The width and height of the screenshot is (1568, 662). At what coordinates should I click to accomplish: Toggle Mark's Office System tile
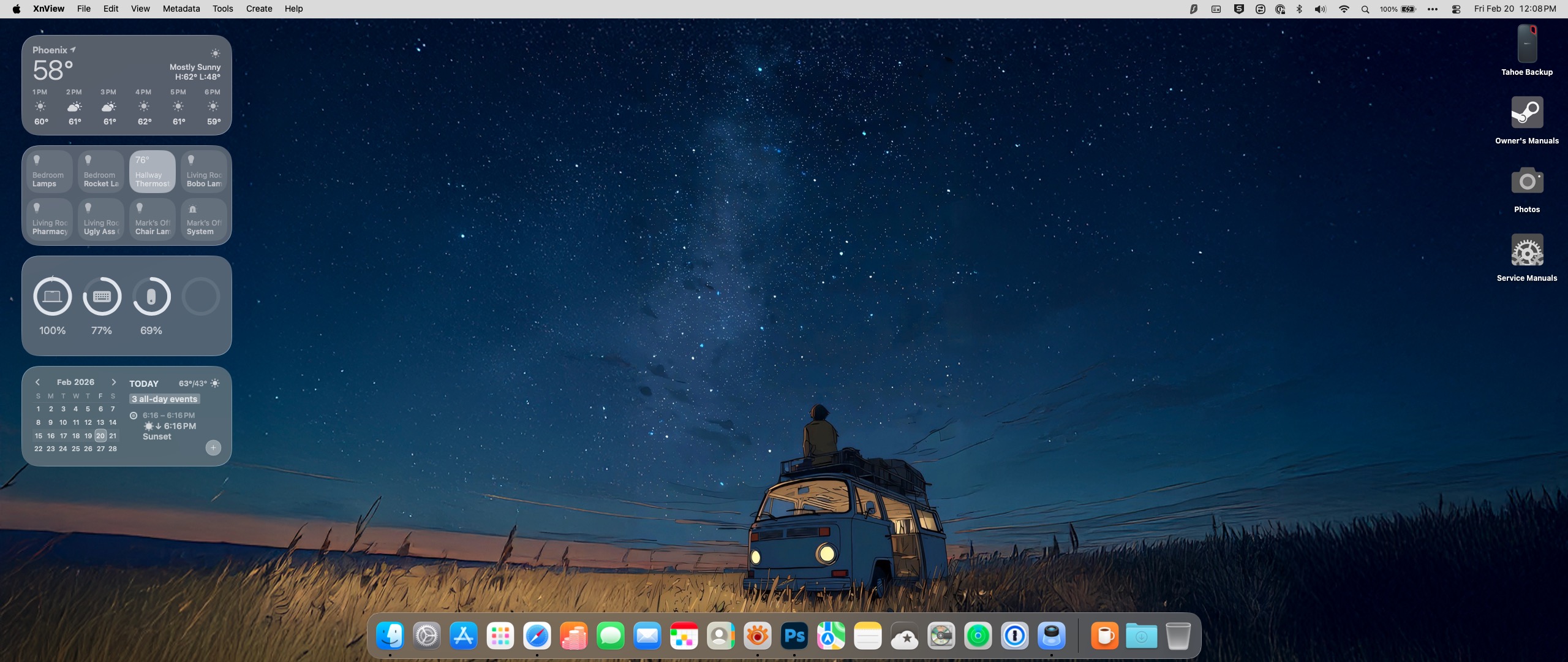pos(203,219)
